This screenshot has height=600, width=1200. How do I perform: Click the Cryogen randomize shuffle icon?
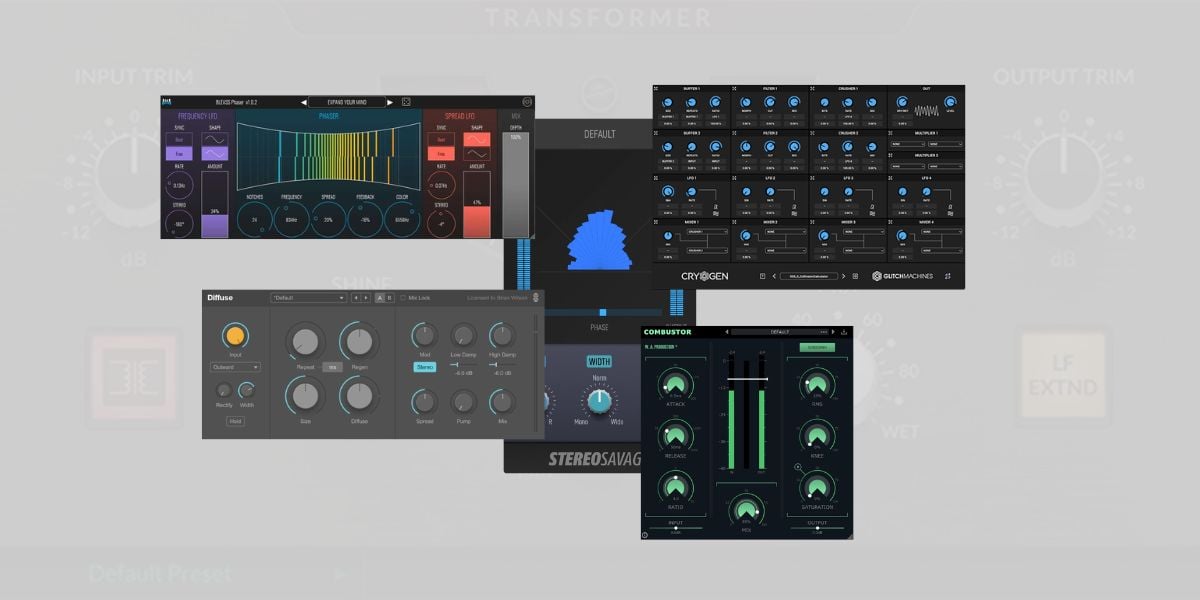point(947,276)
